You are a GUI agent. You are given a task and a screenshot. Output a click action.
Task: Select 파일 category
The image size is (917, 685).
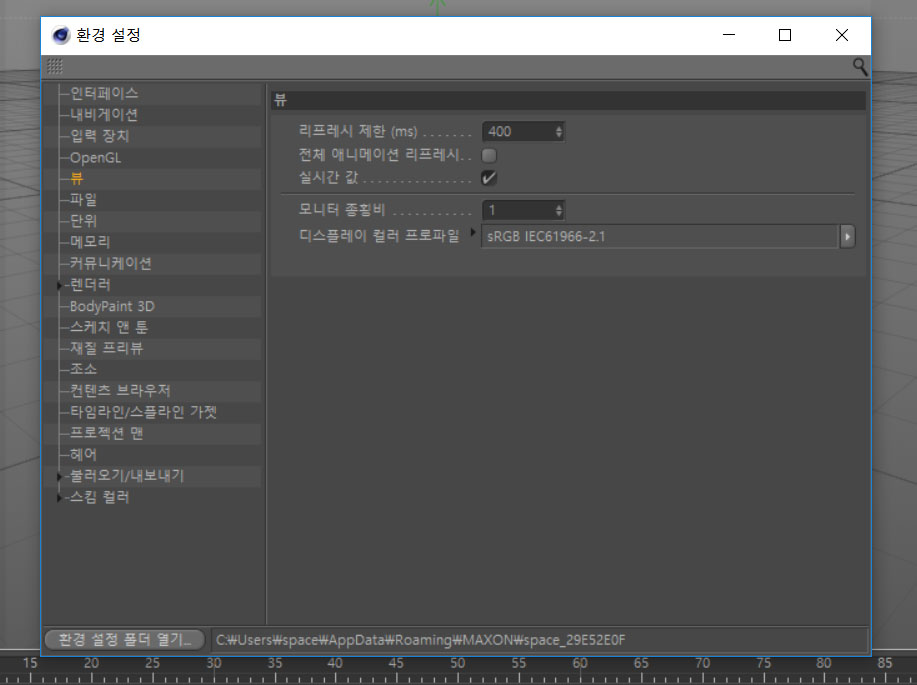pos(84,199)
